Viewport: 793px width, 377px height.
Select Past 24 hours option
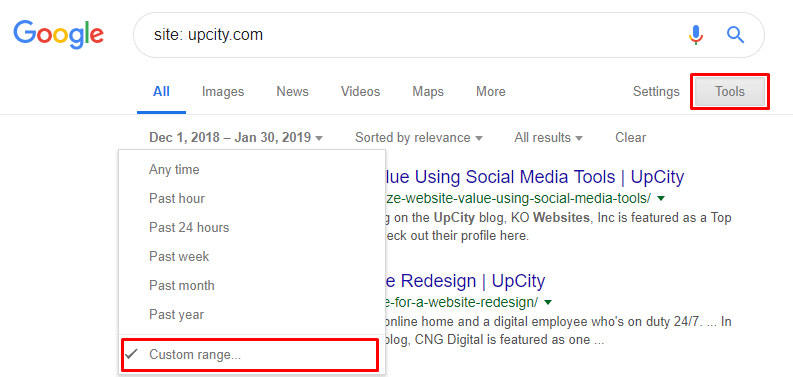pos(252,227)
